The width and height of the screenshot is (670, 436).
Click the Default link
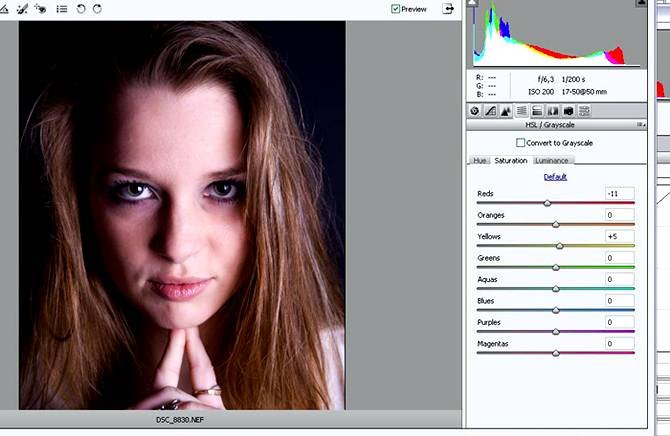point(555,177)
